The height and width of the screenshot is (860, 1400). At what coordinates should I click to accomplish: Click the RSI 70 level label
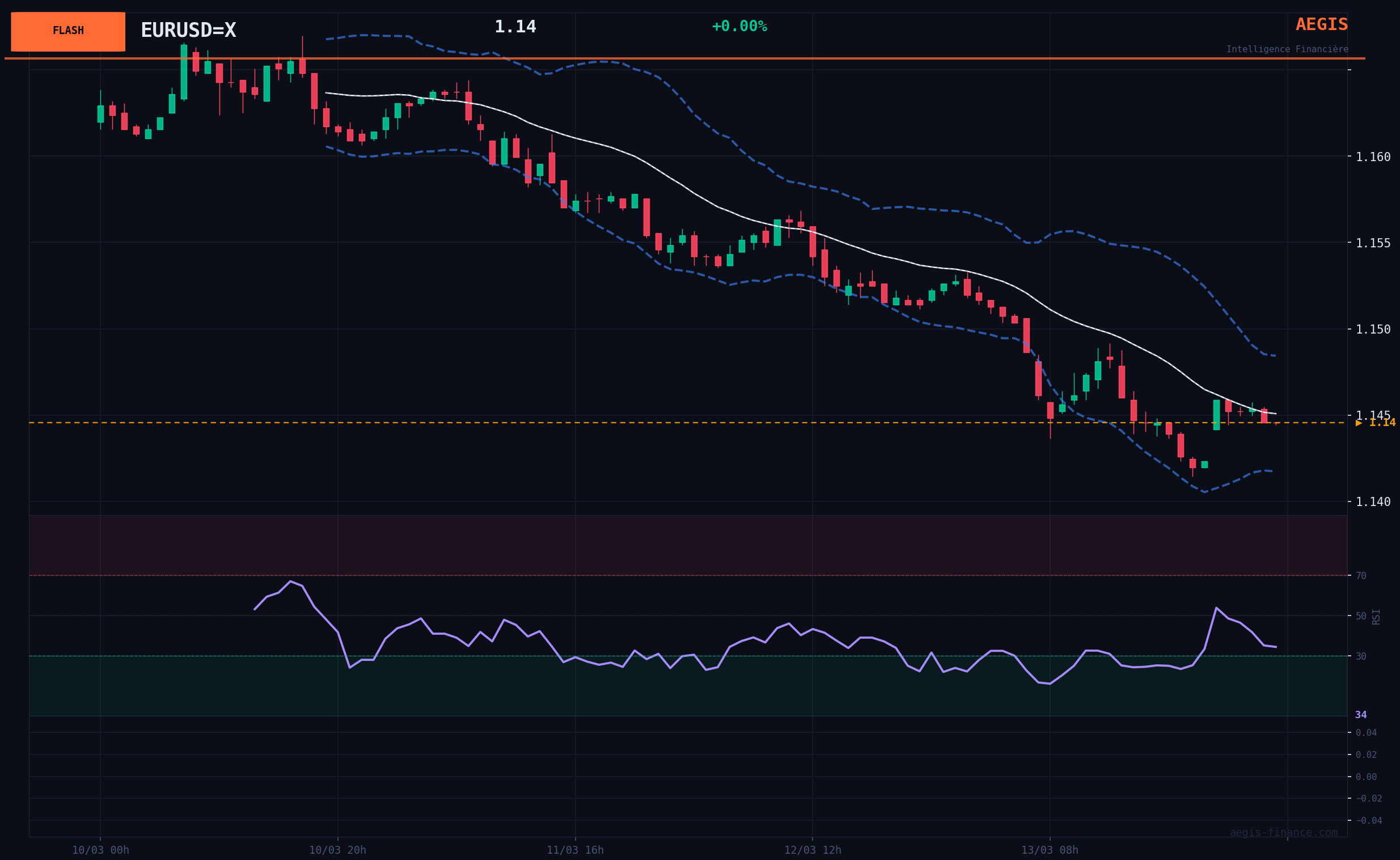pos(1361,576)
